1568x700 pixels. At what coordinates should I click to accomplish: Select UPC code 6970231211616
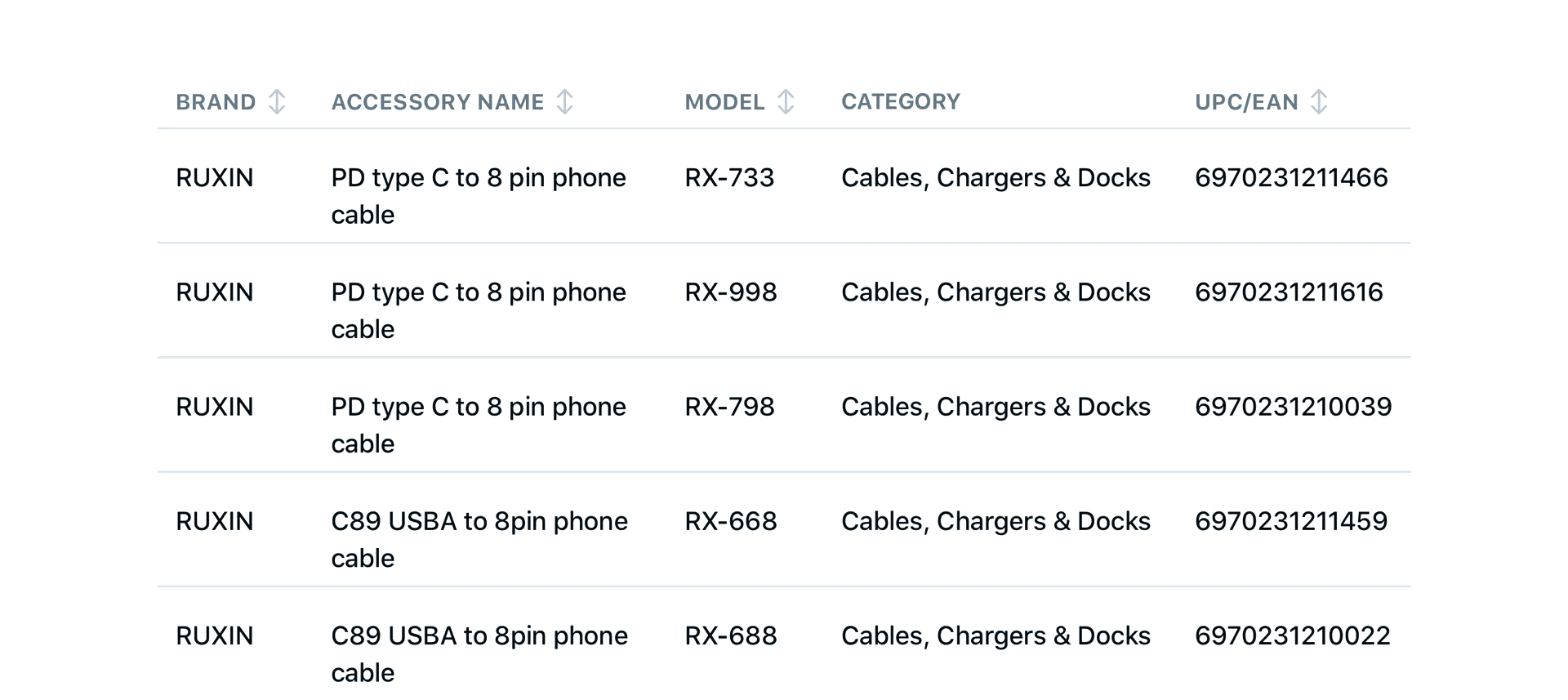click(1289, 292)
